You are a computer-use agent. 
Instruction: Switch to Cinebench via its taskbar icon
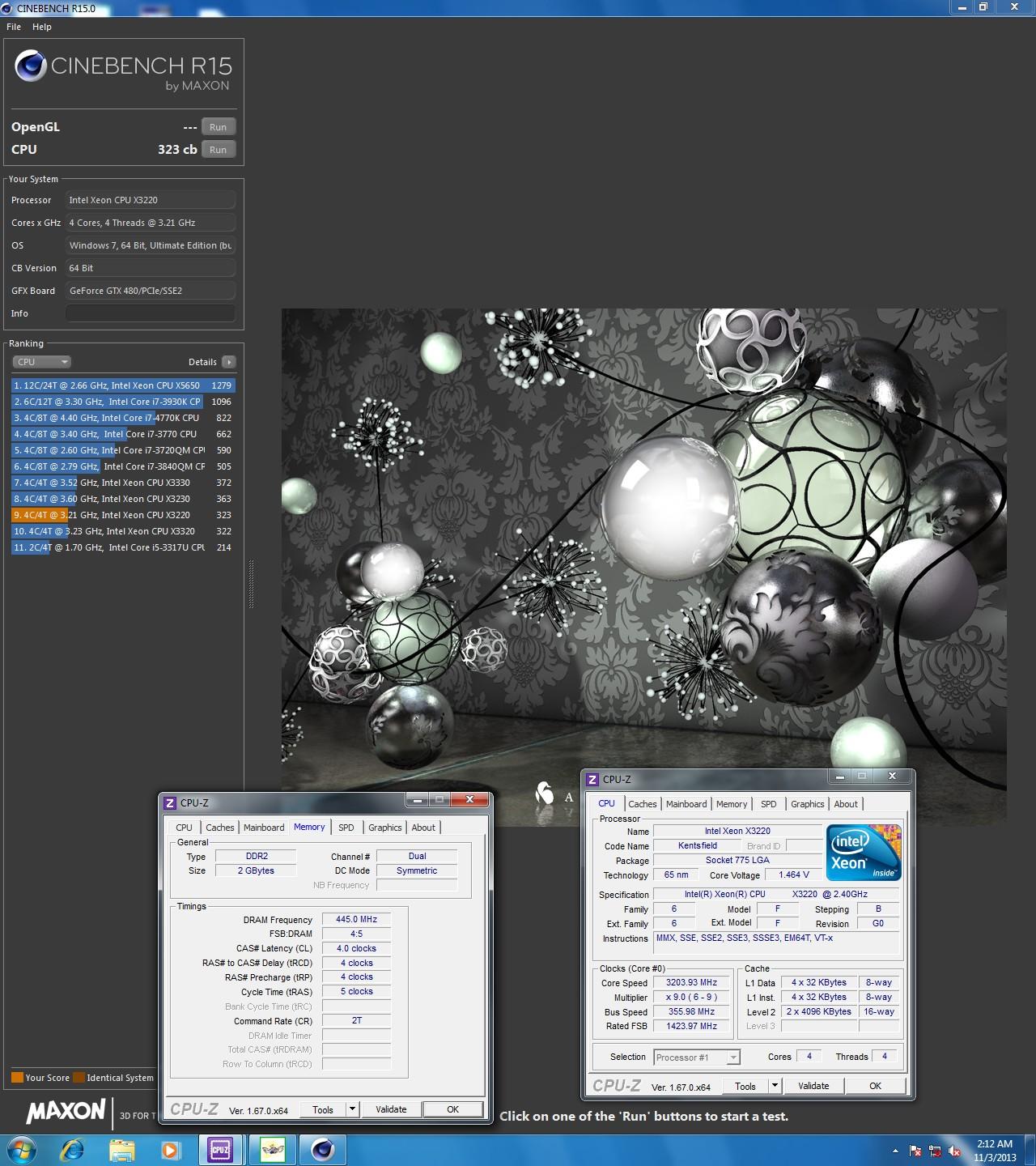point(323,1150)
